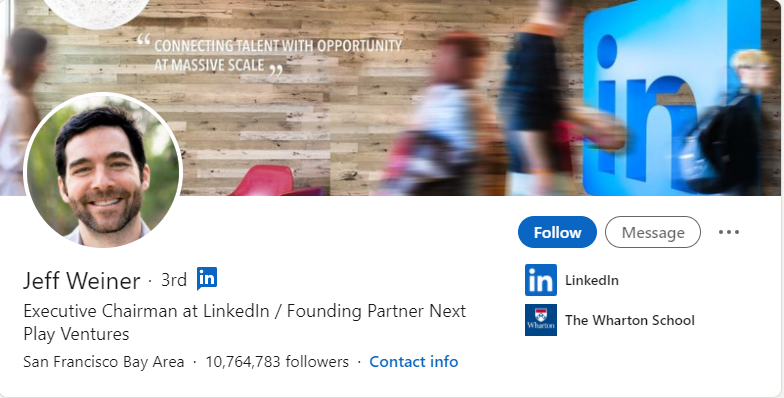The image size is (784, 398).
Task: View the 10,764,783 followers count
Action: [277, 362]
